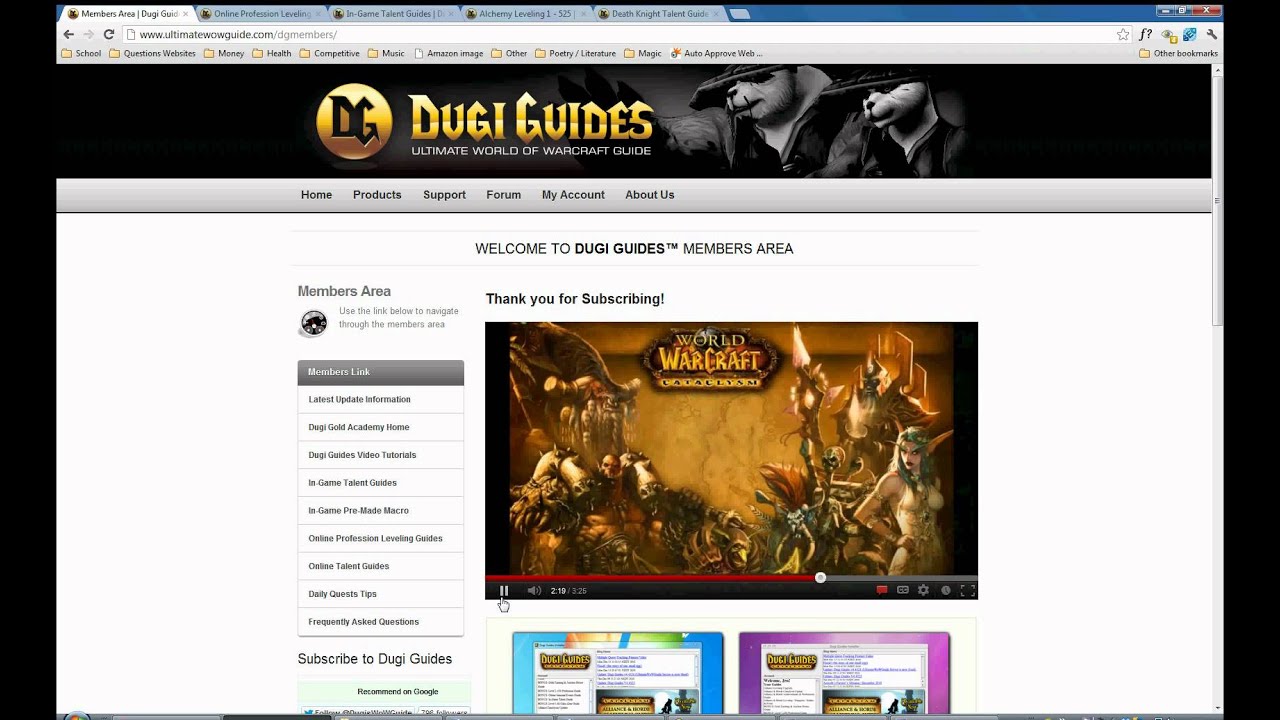The height and width of the screenshot is (720, 1280).
Task: Open the f? font extension icon
Action: (x=1146, y=34)
